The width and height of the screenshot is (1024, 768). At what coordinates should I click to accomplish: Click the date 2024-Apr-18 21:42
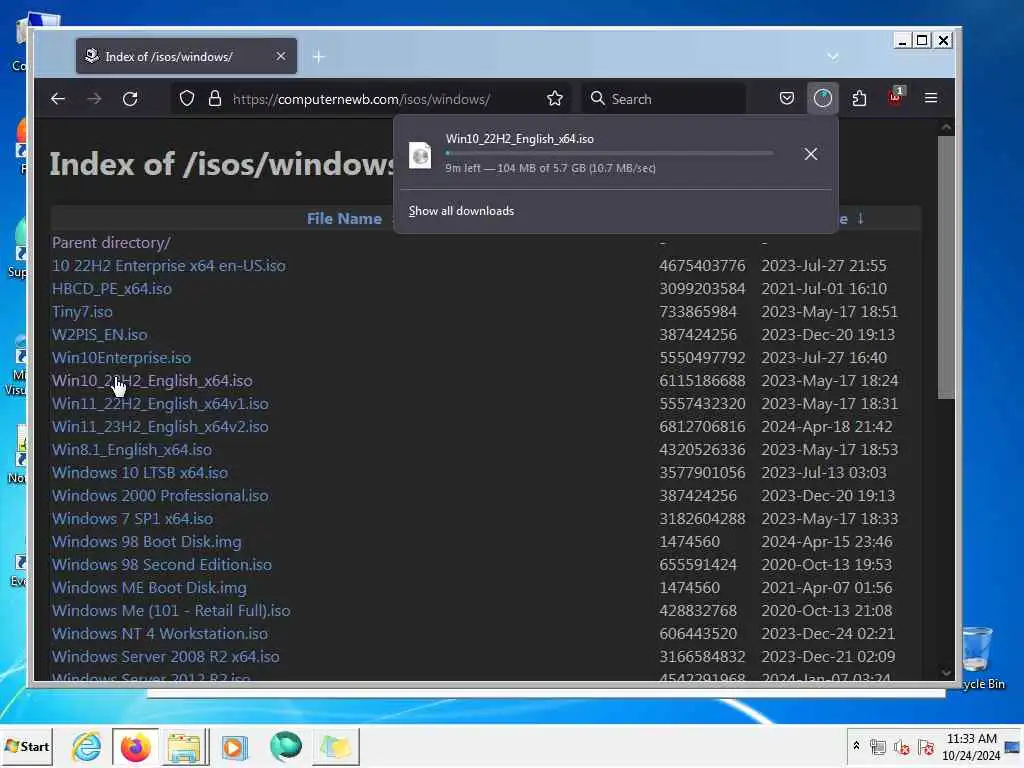pos(827,426)
